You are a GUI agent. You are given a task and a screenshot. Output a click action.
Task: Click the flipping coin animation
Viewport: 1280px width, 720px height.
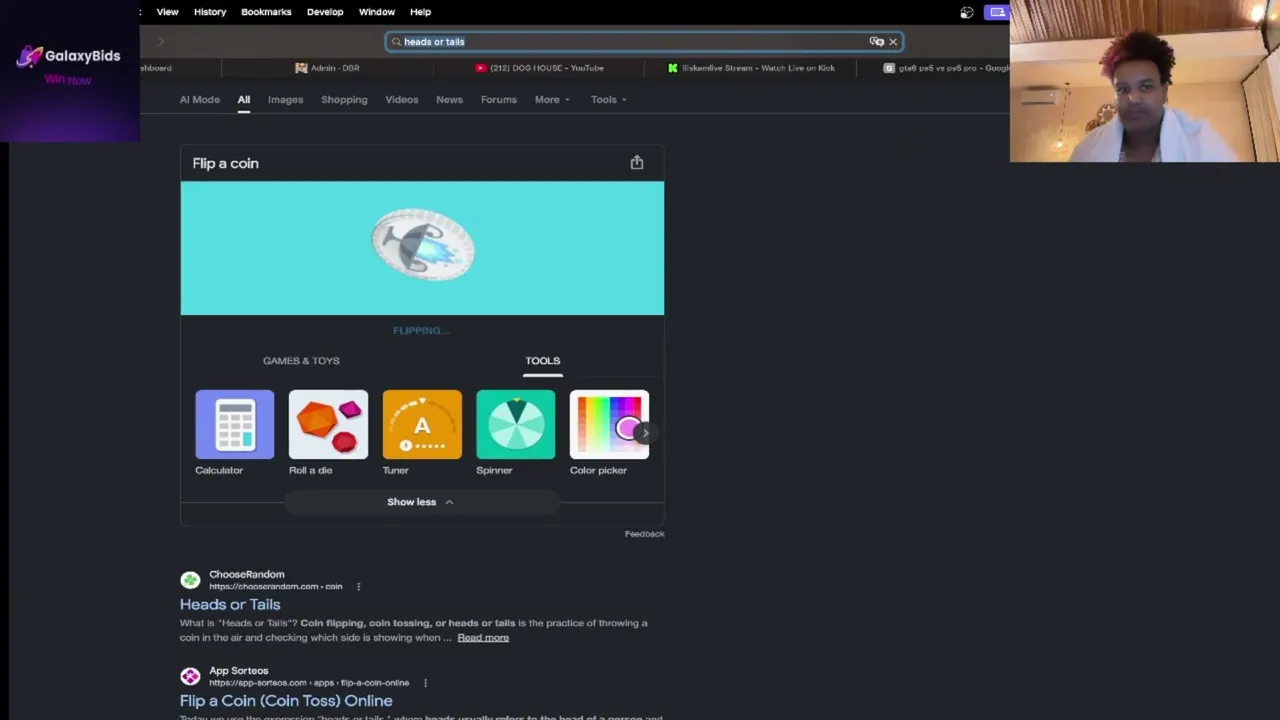click(x=423, y=245)
